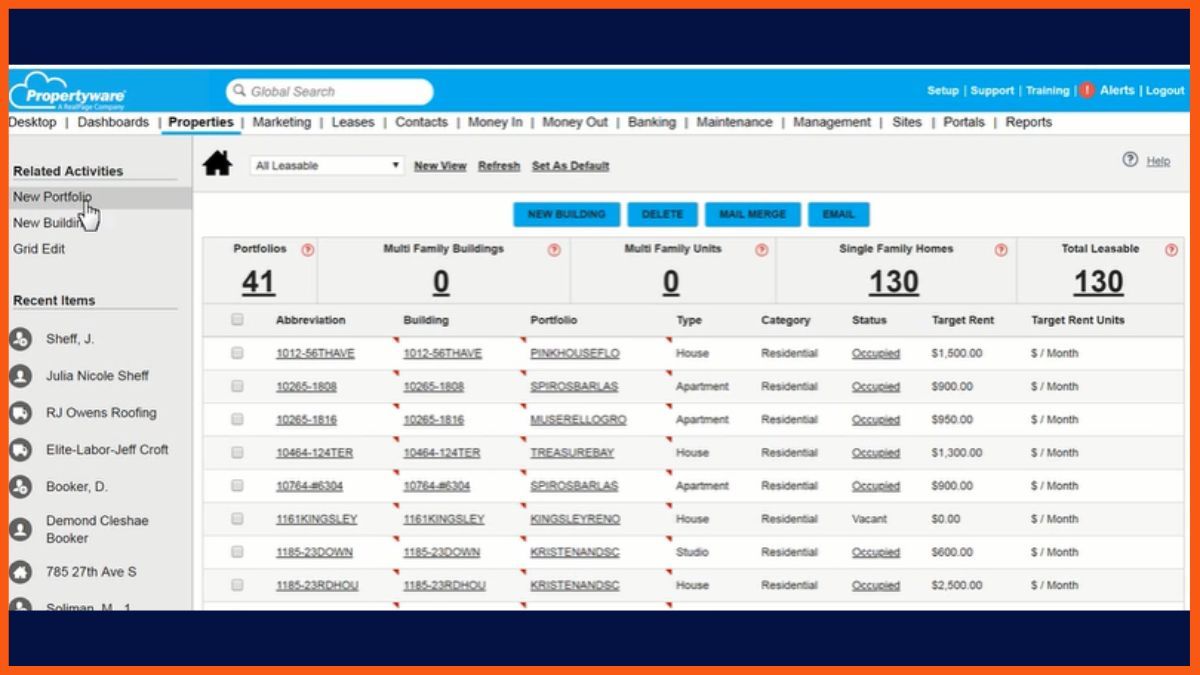Click into the Global Search field

330,92
